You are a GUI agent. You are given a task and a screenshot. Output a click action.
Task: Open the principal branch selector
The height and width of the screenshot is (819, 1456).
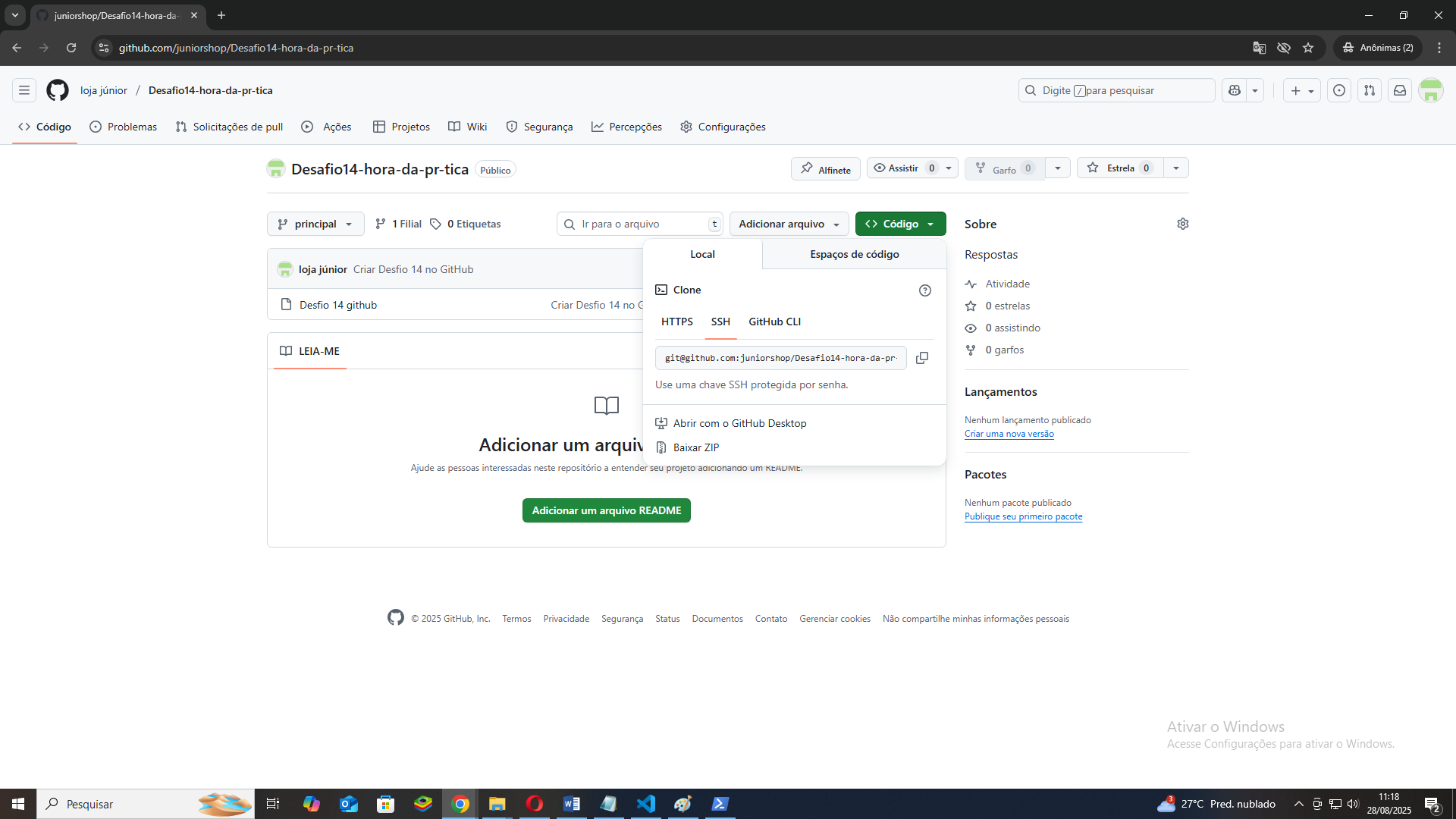[315, 224]
